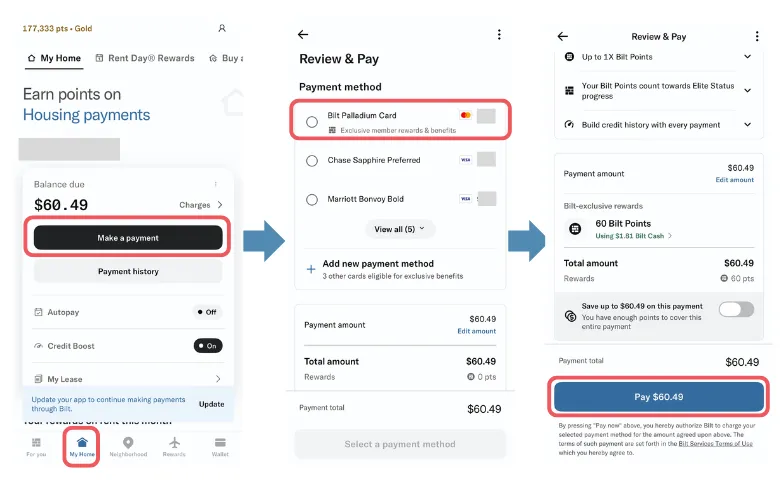
Task: Click the Pay $60.49 button
Action: (658, 397)
